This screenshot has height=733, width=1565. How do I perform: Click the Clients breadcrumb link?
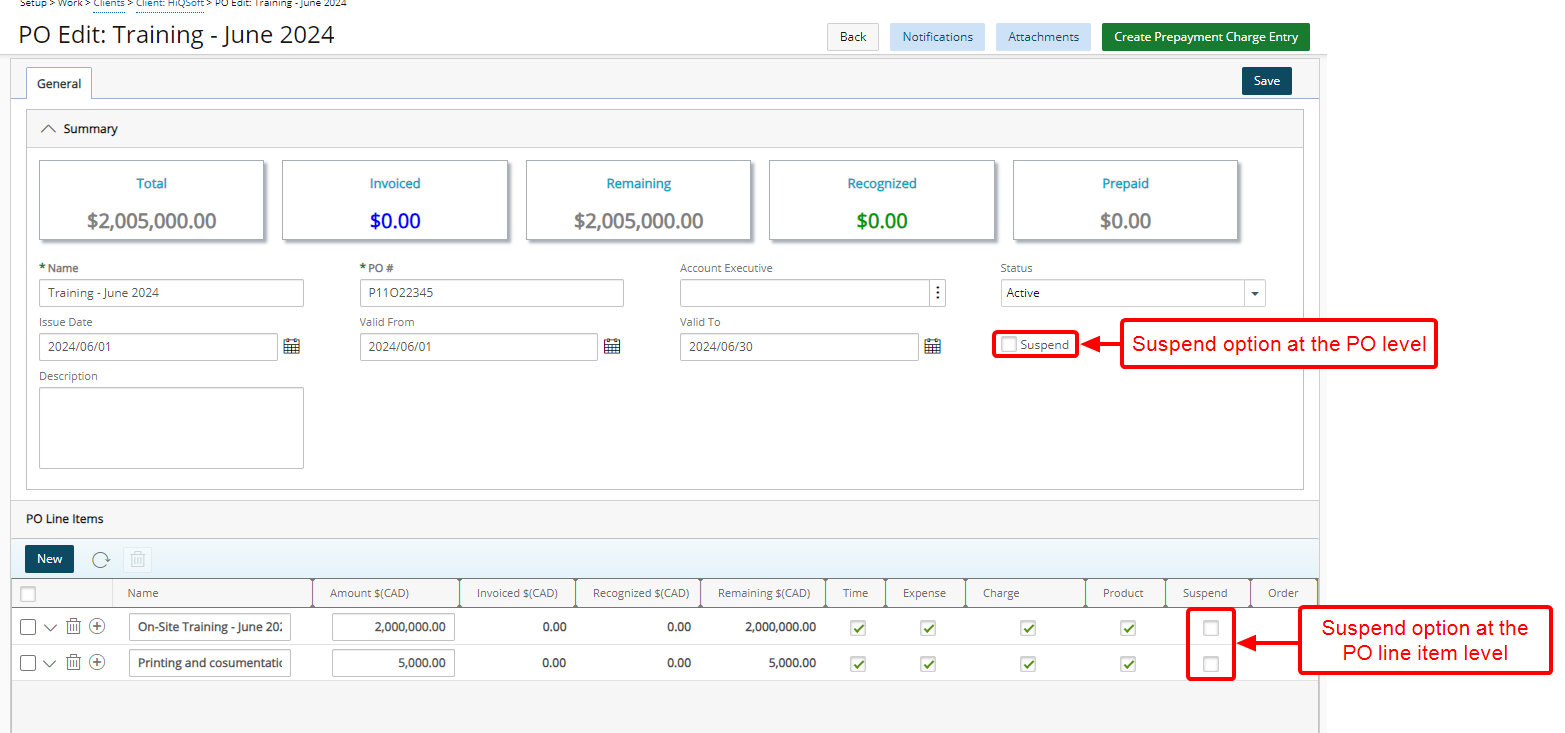109,4
